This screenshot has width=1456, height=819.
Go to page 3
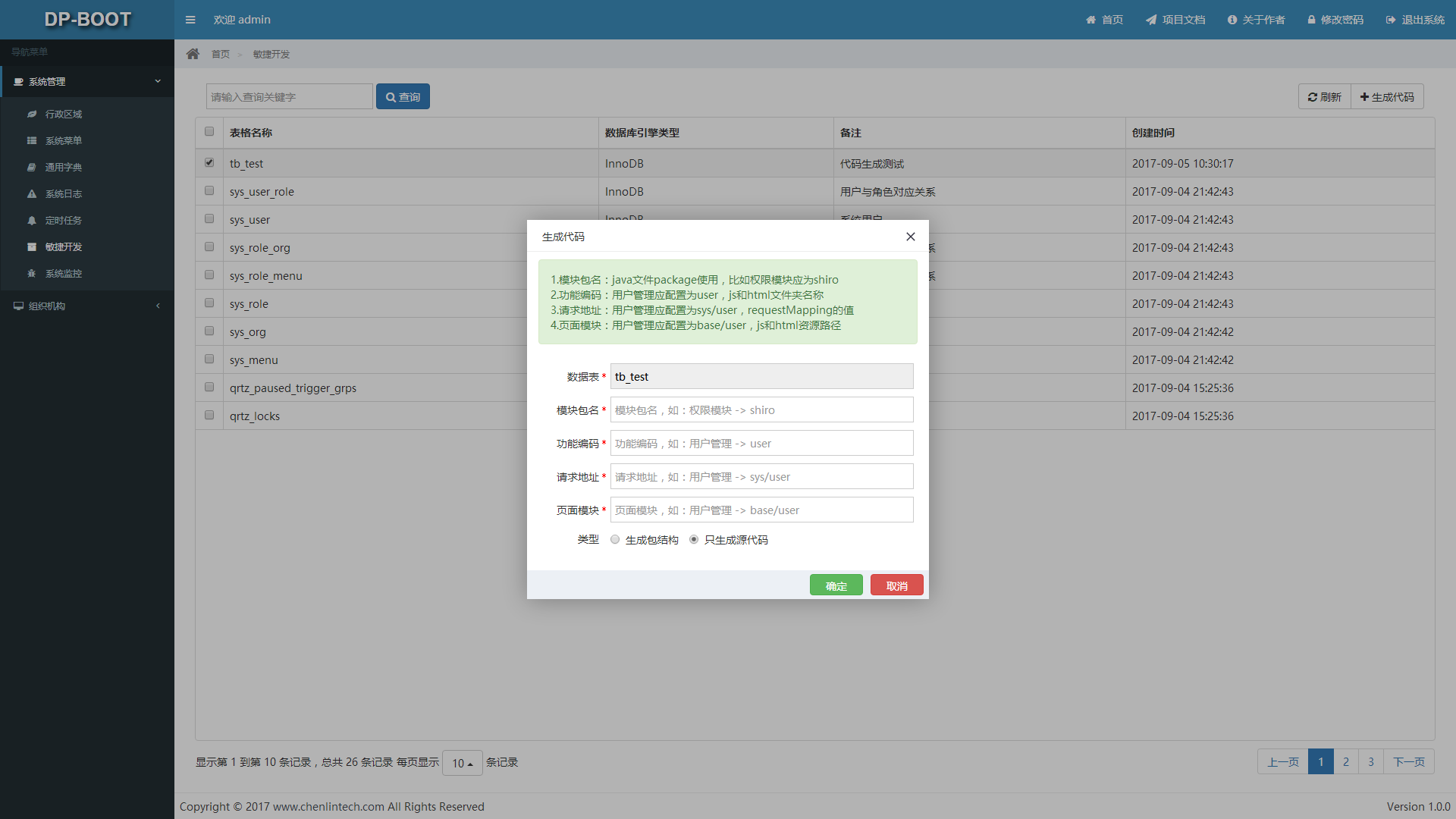pos(1371,761)
